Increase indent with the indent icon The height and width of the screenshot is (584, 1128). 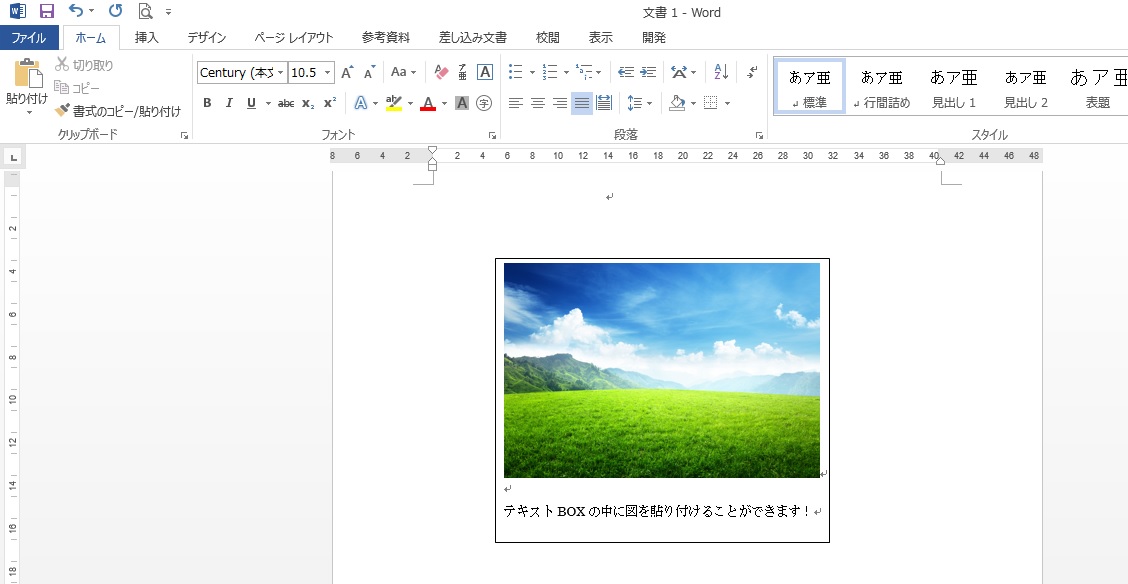click(648, 72)
